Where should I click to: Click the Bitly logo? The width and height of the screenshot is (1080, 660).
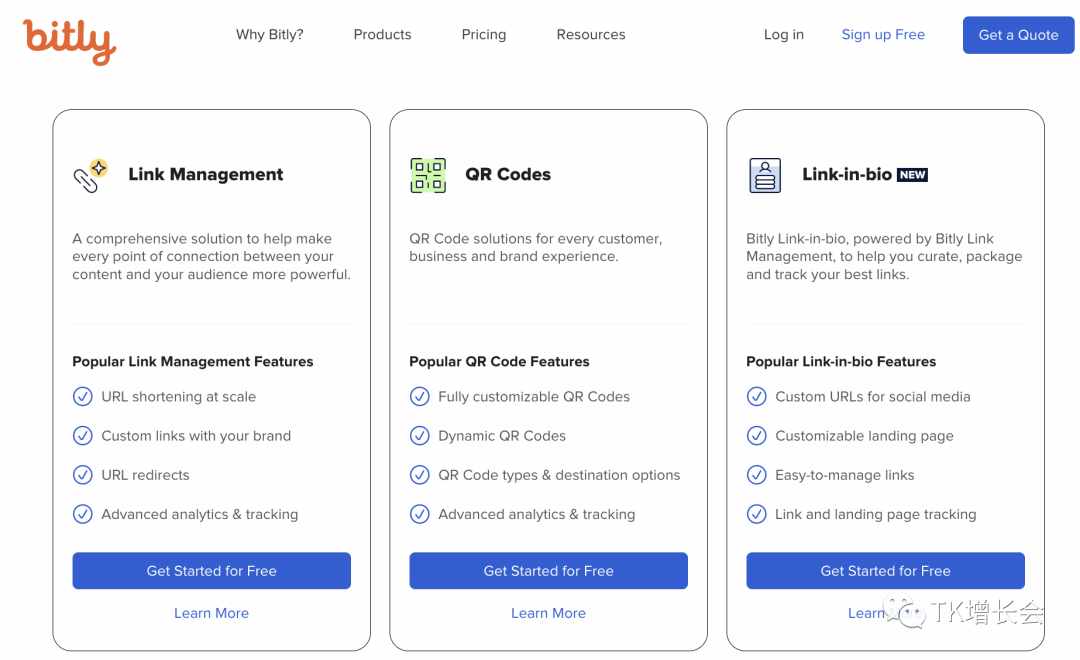pos(69,41)
